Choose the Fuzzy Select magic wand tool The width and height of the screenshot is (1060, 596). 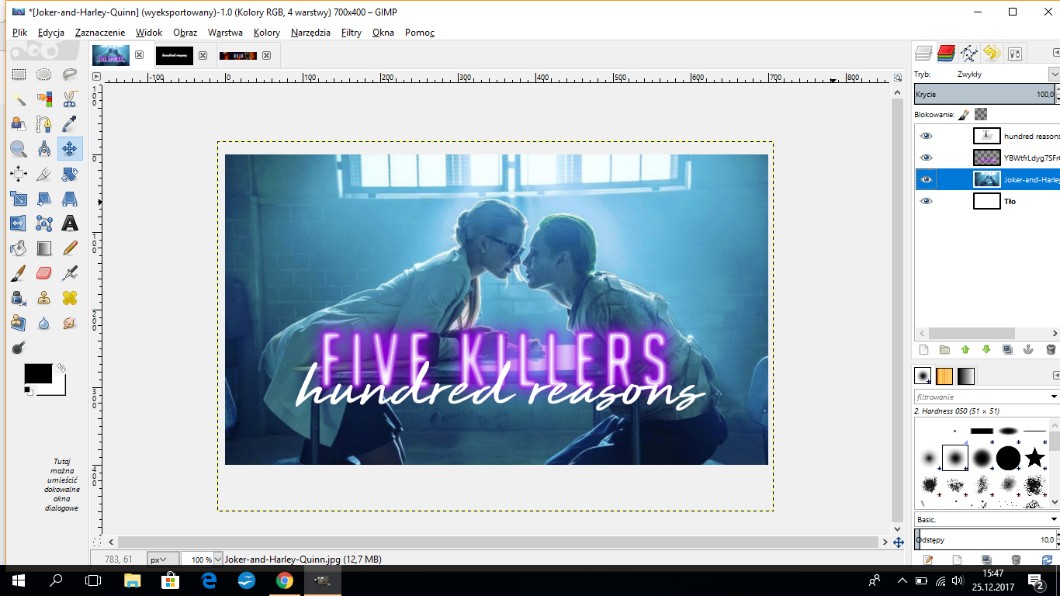click(x=18, y=99)
